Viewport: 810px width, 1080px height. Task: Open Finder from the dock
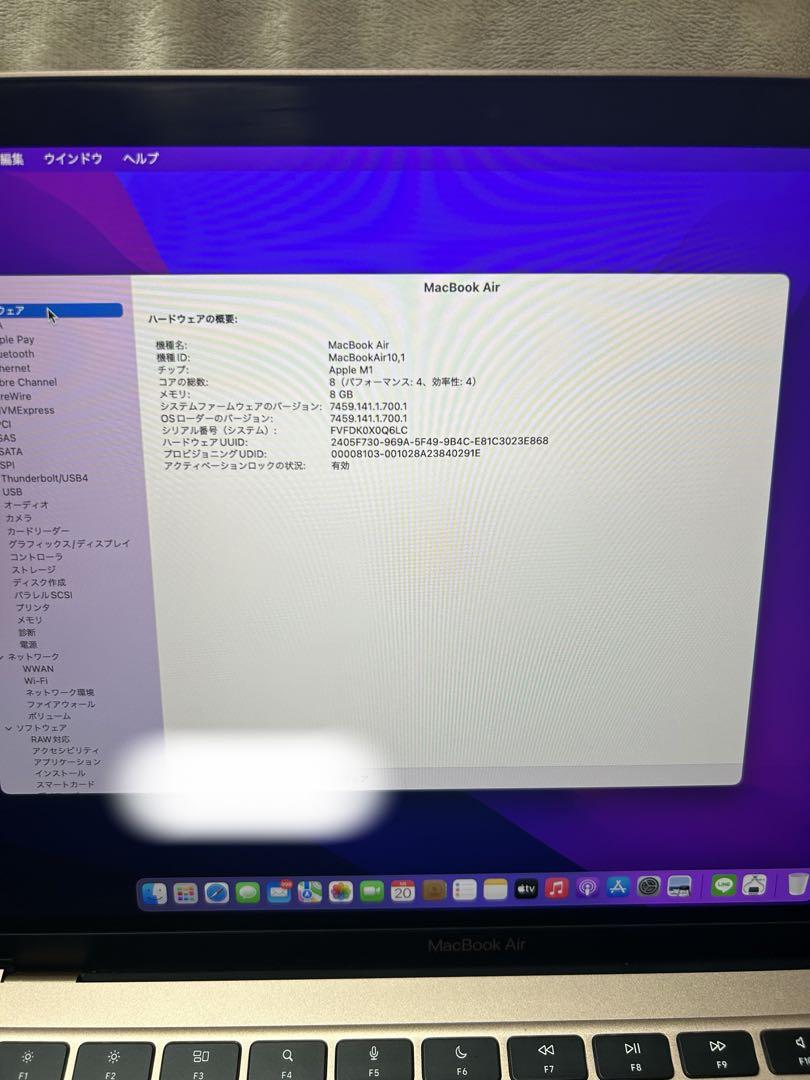(x=154, y=893)
